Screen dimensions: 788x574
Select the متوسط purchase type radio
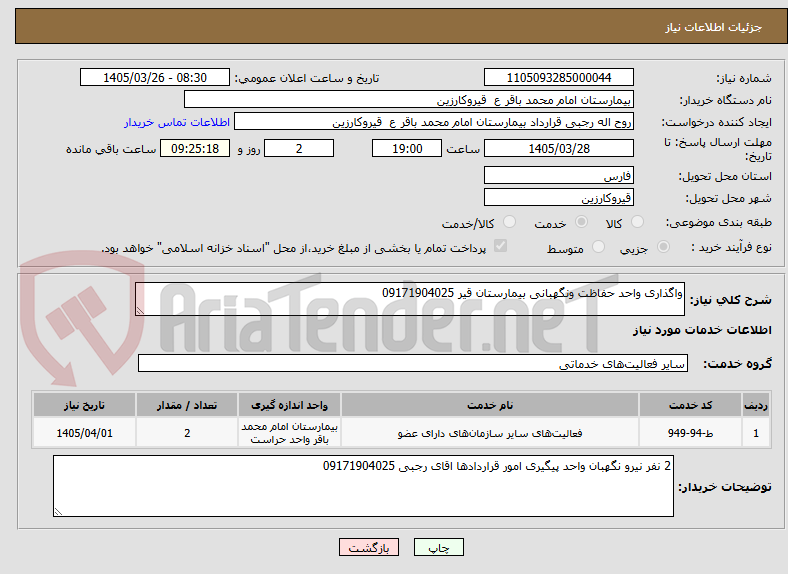[598, 247]
